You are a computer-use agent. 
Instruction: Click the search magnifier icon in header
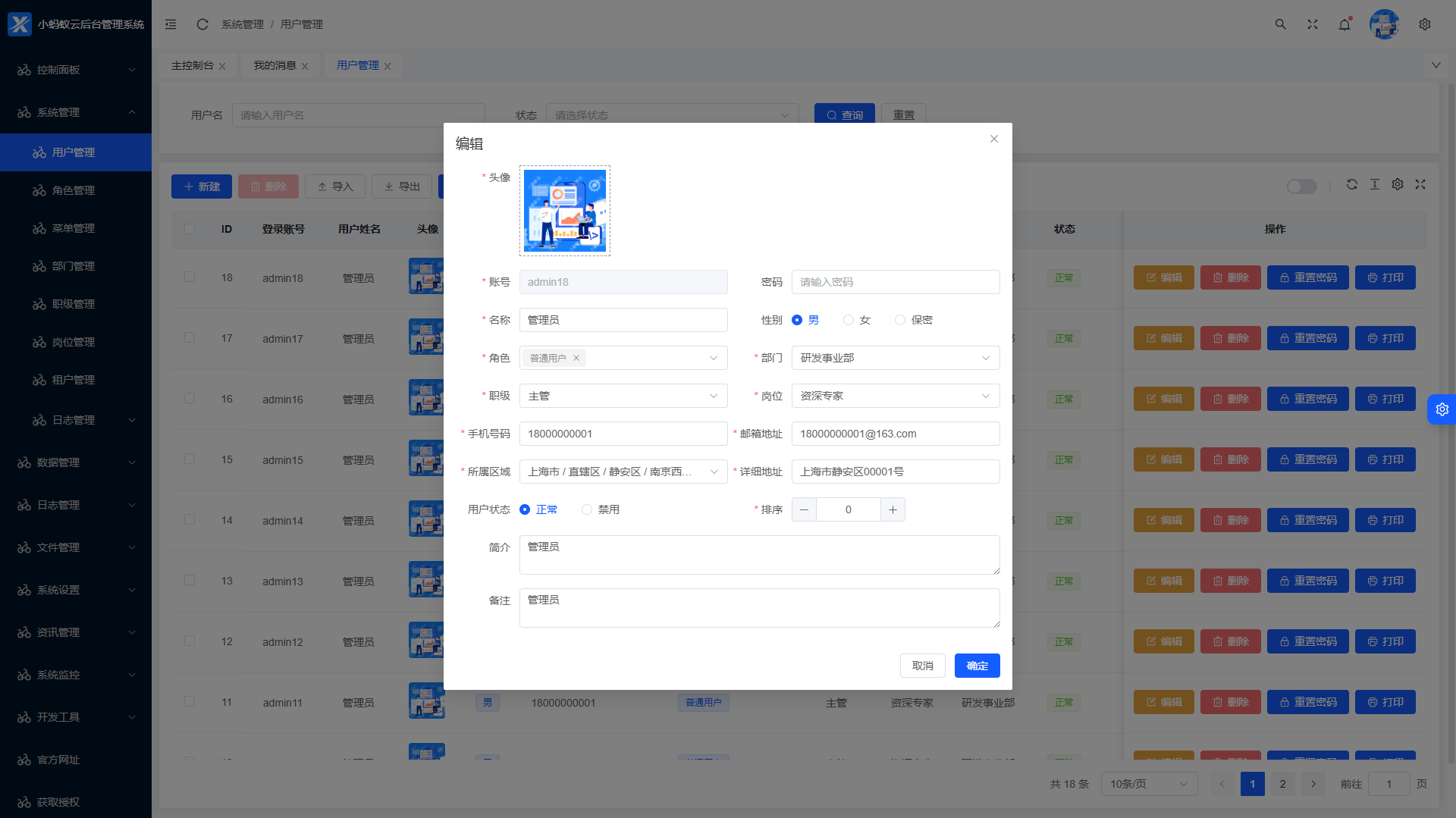tap(1280, 24)
